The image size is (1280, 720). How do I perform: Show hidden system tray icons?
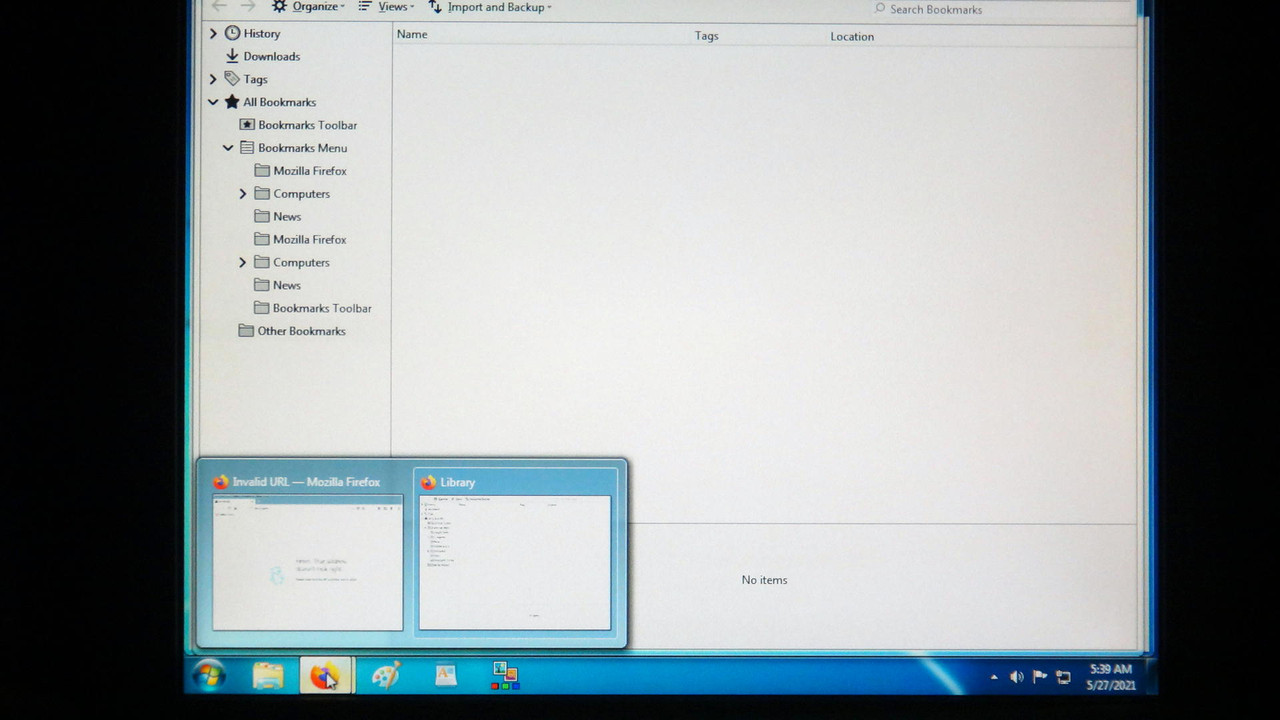(x=994, y=677)
